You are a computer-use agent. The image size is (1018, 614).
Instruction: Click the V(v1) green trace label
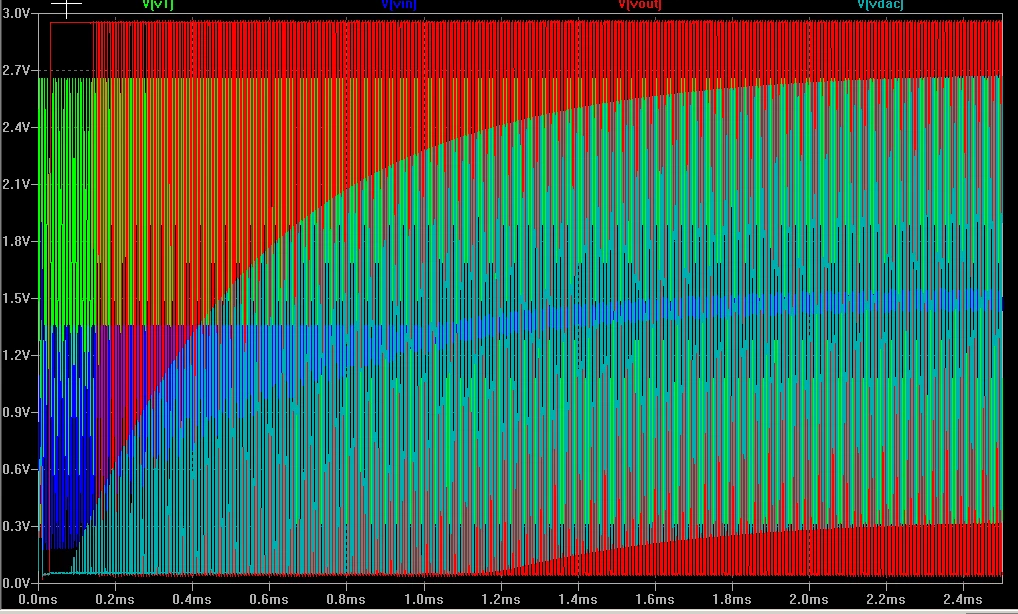click(158, 5)
